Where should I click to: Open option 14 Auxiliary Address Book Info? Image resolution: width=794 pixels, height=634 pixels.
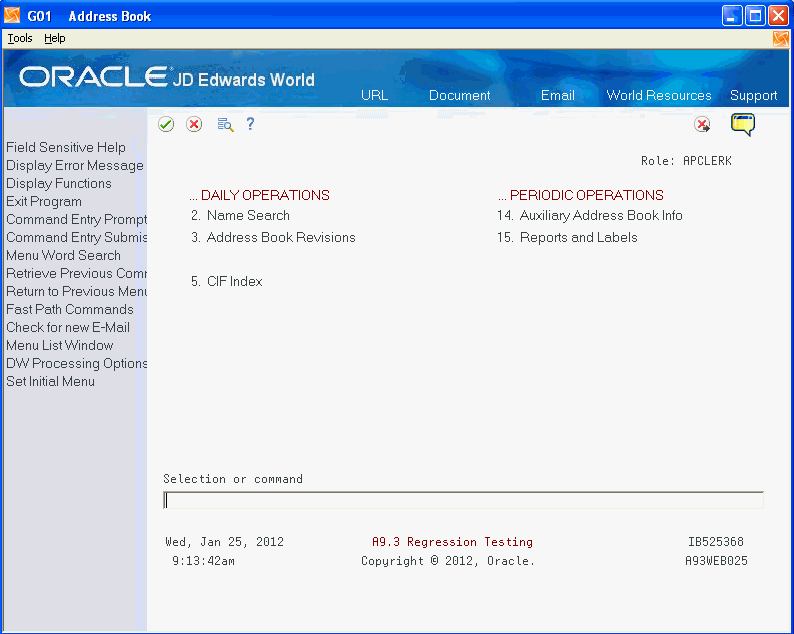tap(590, 216)
